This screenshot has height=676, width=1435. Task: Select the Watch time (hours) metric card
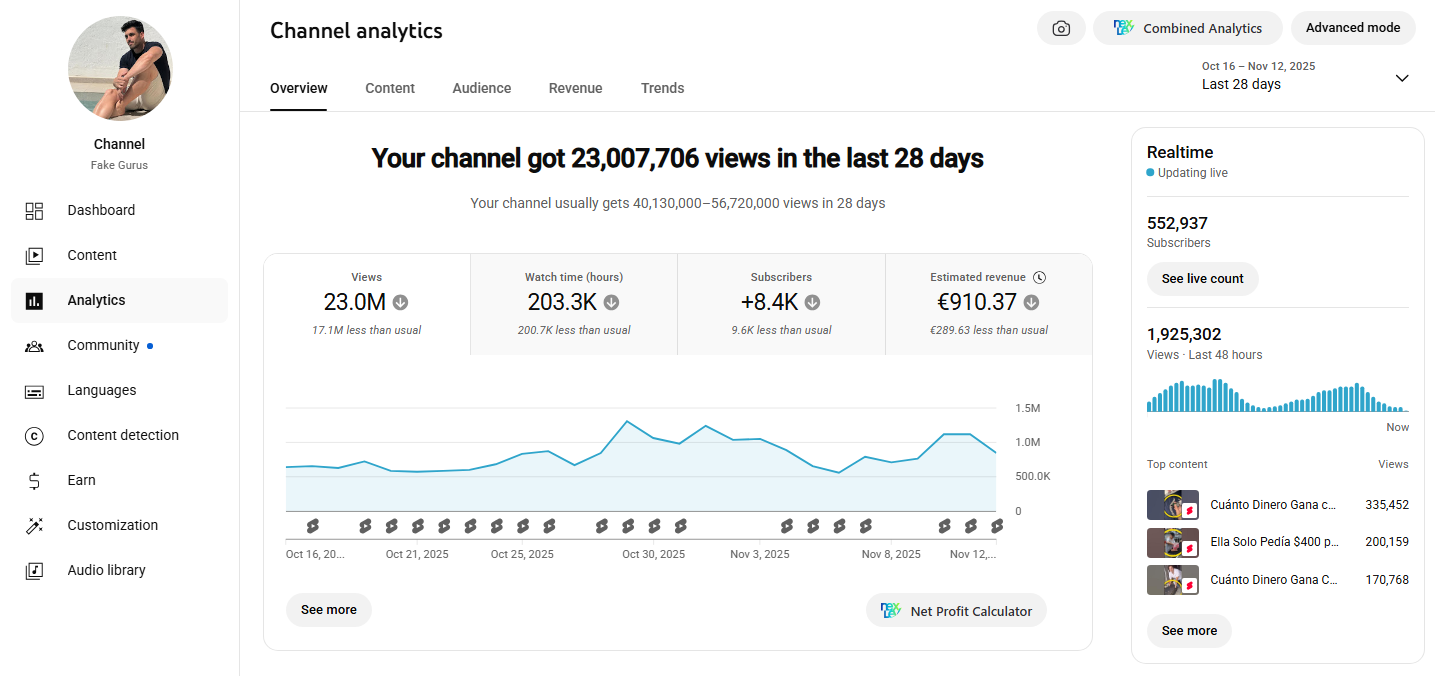tap(574, 304)
